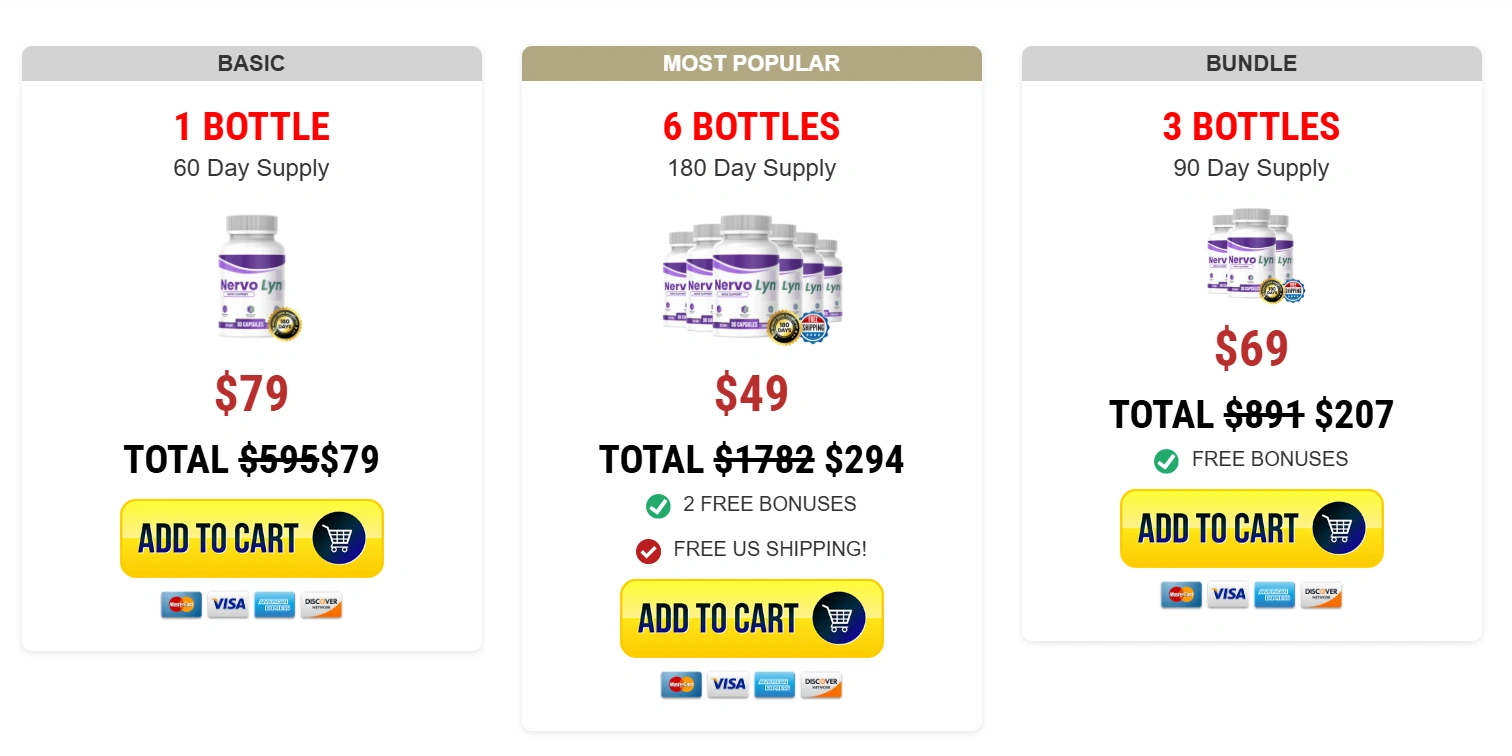
Task: Select the MOST POPULAR header tab
Action: tap(751, 63)
